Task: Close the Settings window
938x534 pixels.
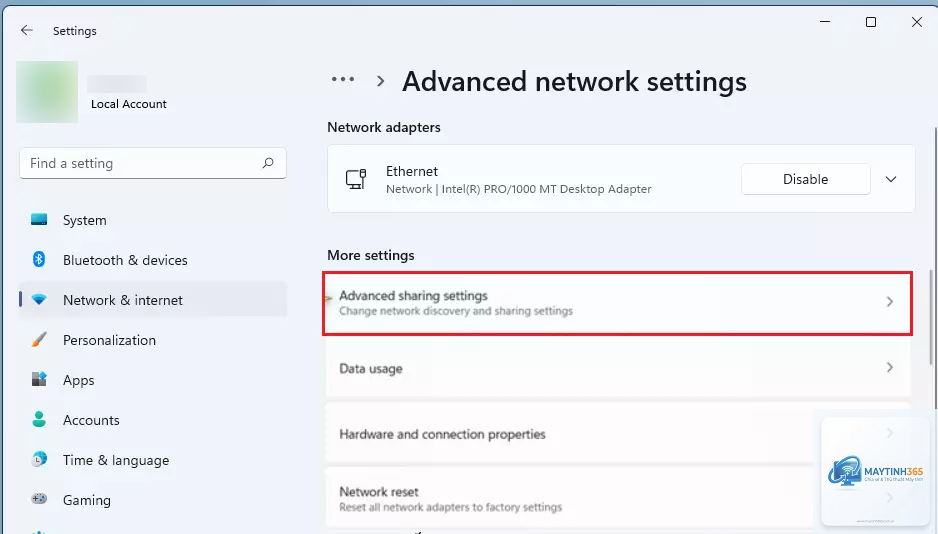Action: point(916,22)
